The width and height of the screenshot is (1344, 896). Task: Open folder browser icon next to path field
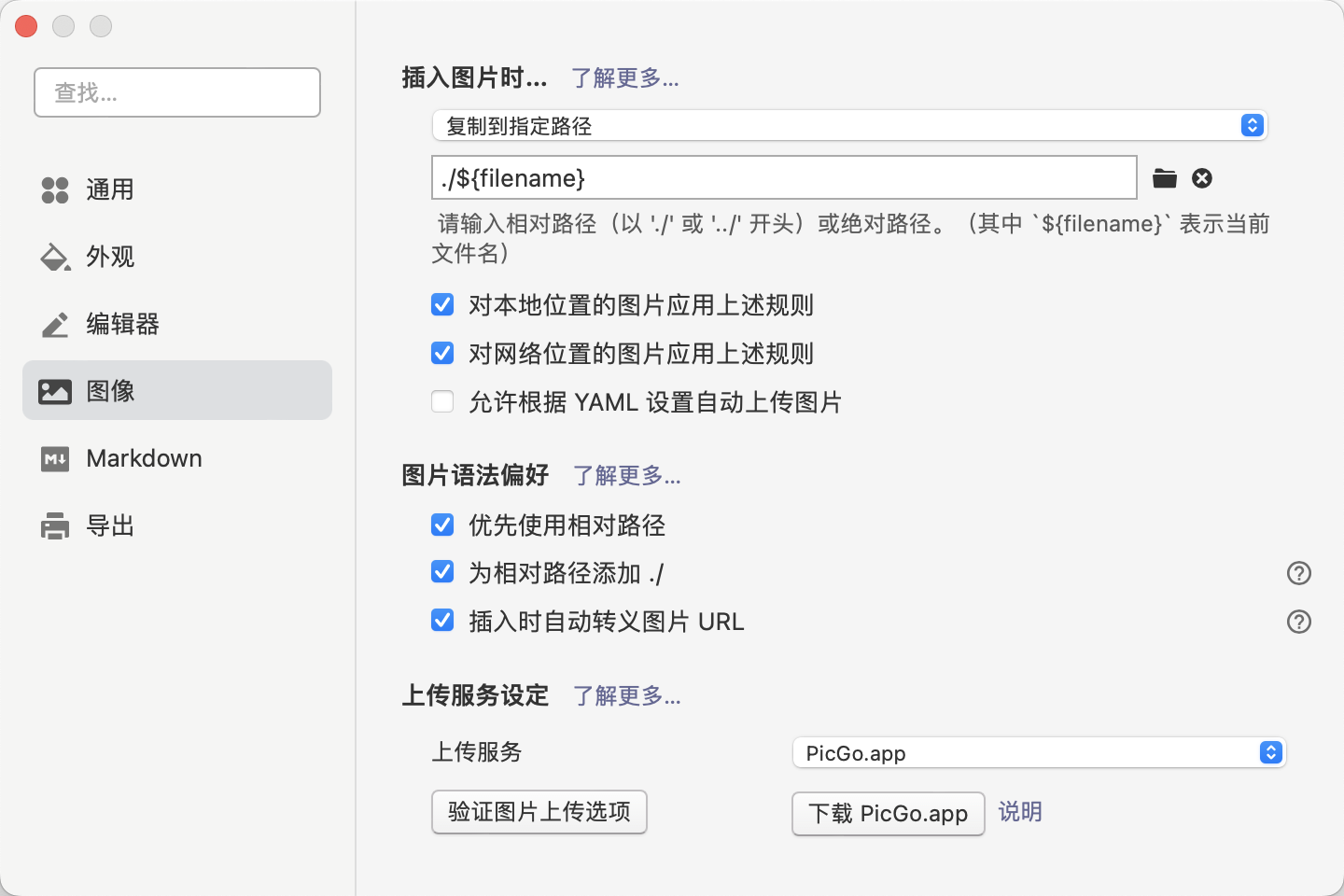coord(1165,178)
